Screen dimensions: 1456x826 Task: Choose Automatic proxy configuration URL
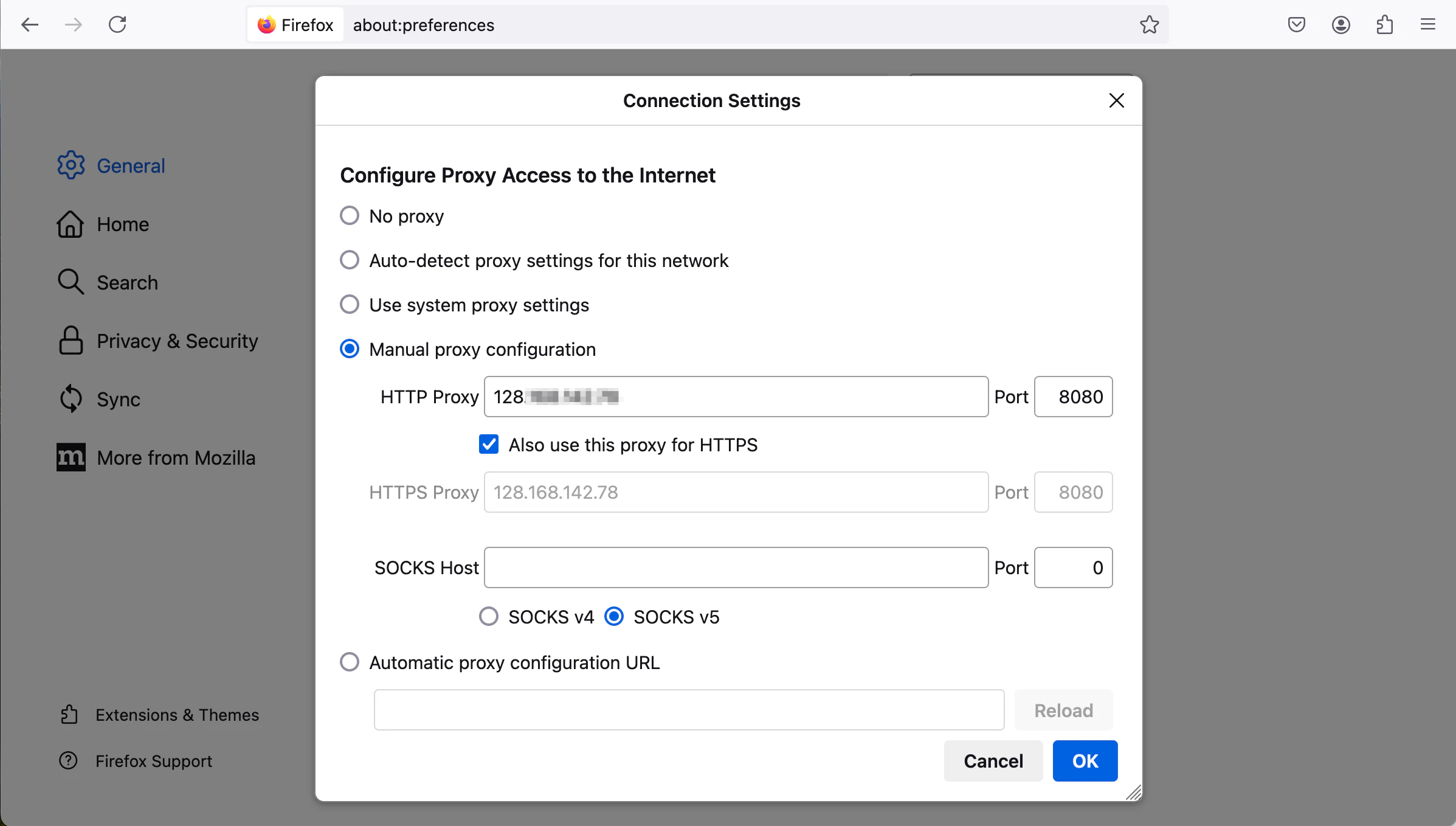[350, 662]
